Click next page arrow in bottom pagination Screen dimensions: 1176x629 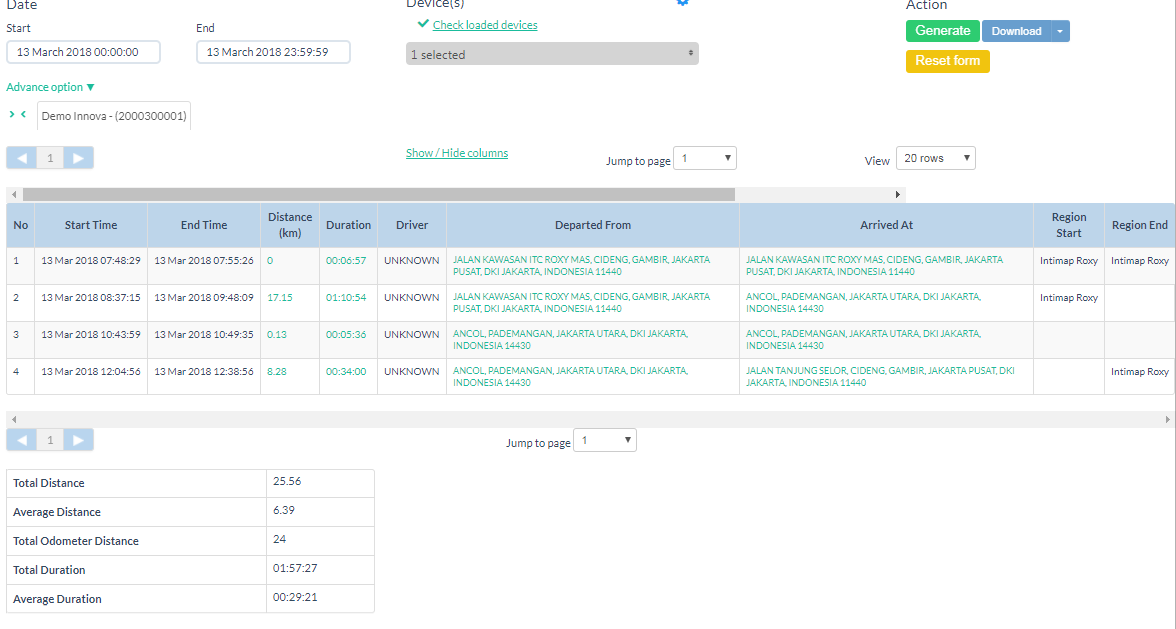point(79,439)
